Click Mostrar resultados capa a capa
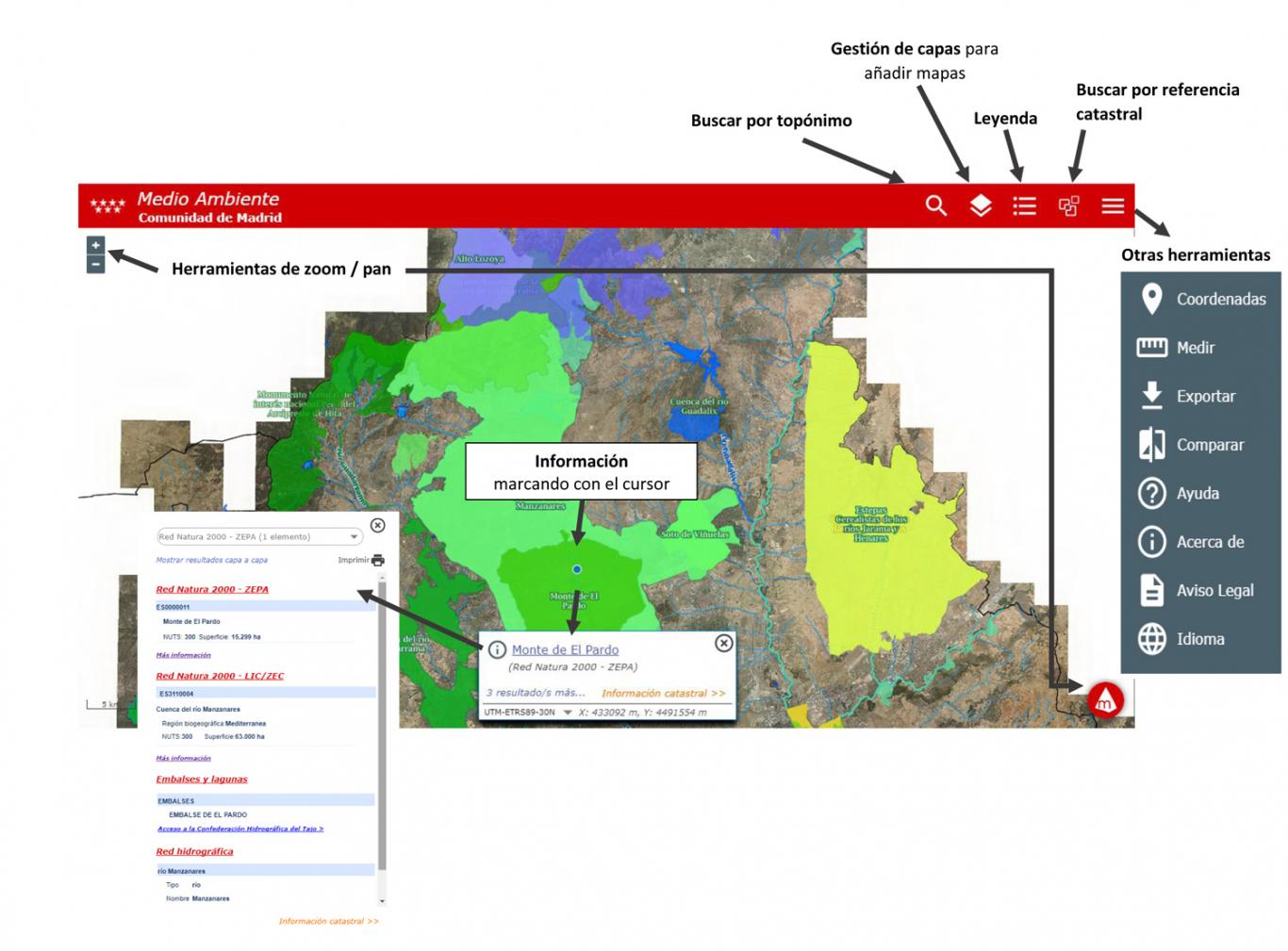This screenshot has height=951, width=1288. [211, 560]
